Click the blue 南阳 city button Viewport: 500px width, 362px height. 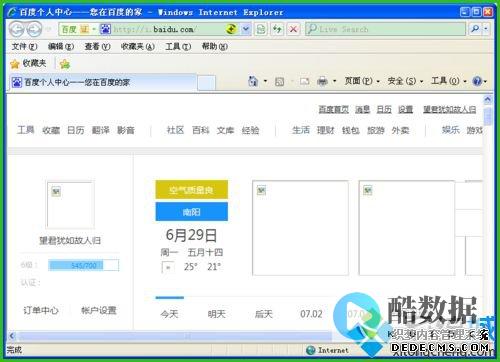192,212
